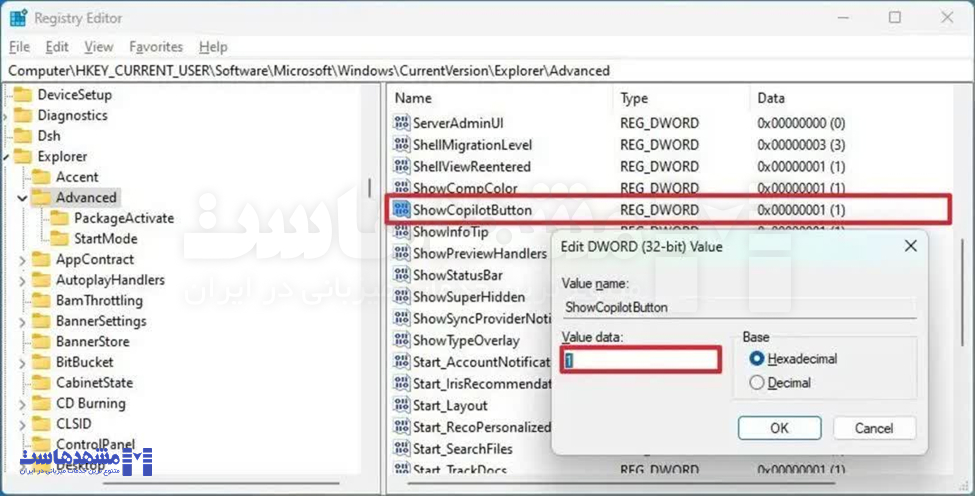The height and width of the screenshot is (496, 975).
Task: Click the Start_Layout DWORD icon
Action: point(402,405)
